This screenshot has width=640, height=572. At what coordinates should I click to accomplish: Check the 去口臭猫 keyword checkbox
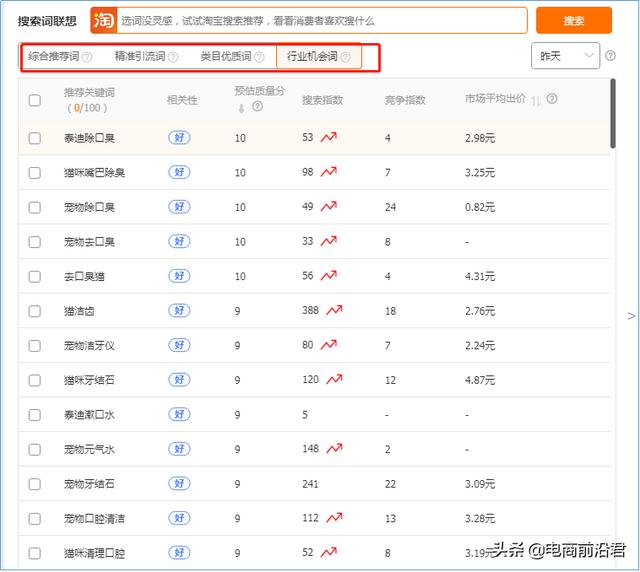[35, 277]
